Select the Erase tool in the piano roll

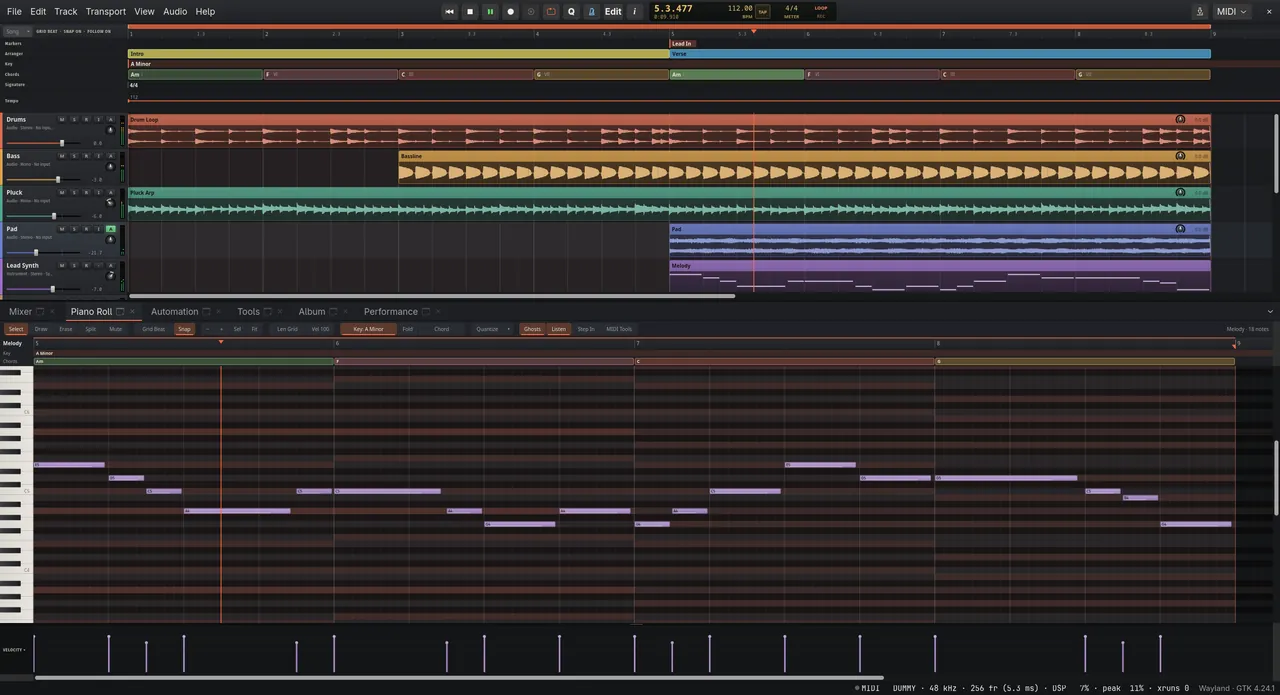66,329
